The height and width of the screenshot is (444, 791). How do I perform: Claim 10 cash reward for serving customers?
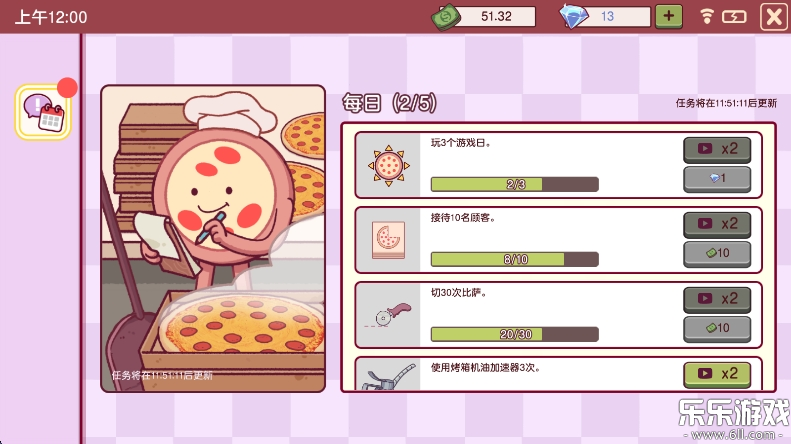click(717, 253)
